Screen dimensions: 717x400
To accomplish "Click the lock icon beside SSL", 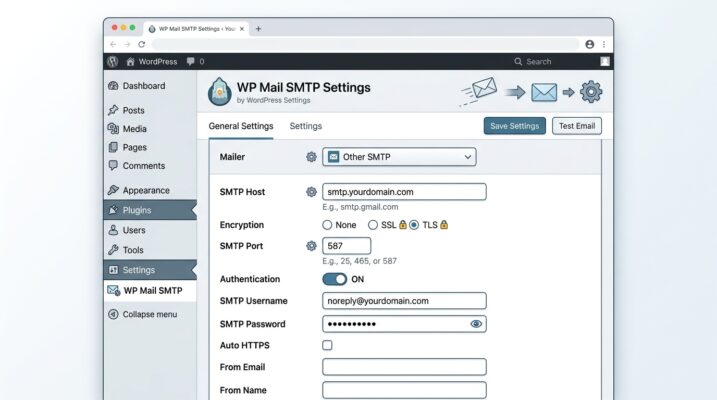I will [x=402, y=224].
